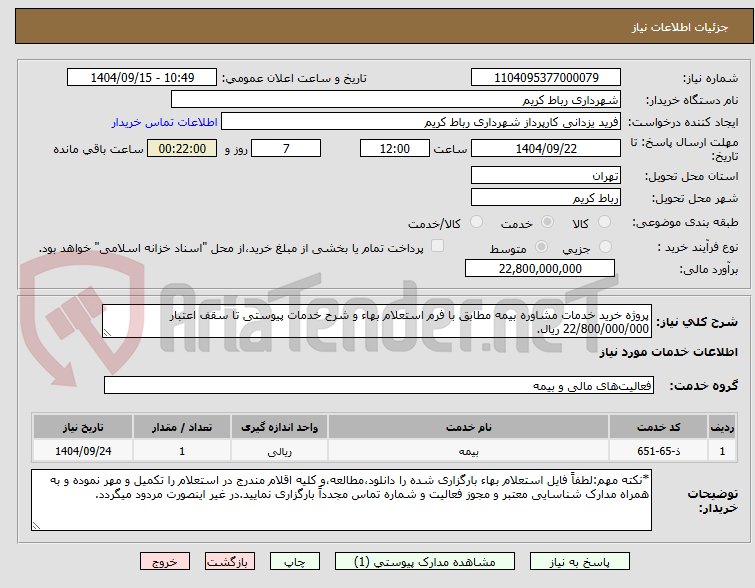Click the برآورد مالی label
This screenshot has height=588, width=755.
pyautogui.click(x=708, y=269)
